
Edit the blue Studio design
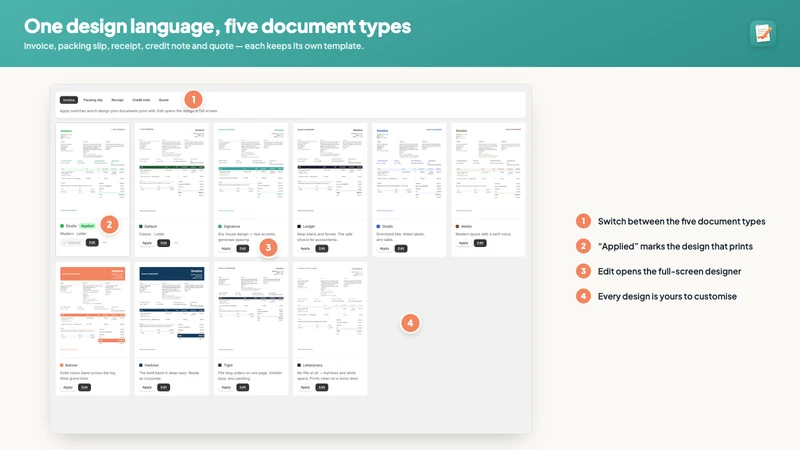click(x=401, y=248)
